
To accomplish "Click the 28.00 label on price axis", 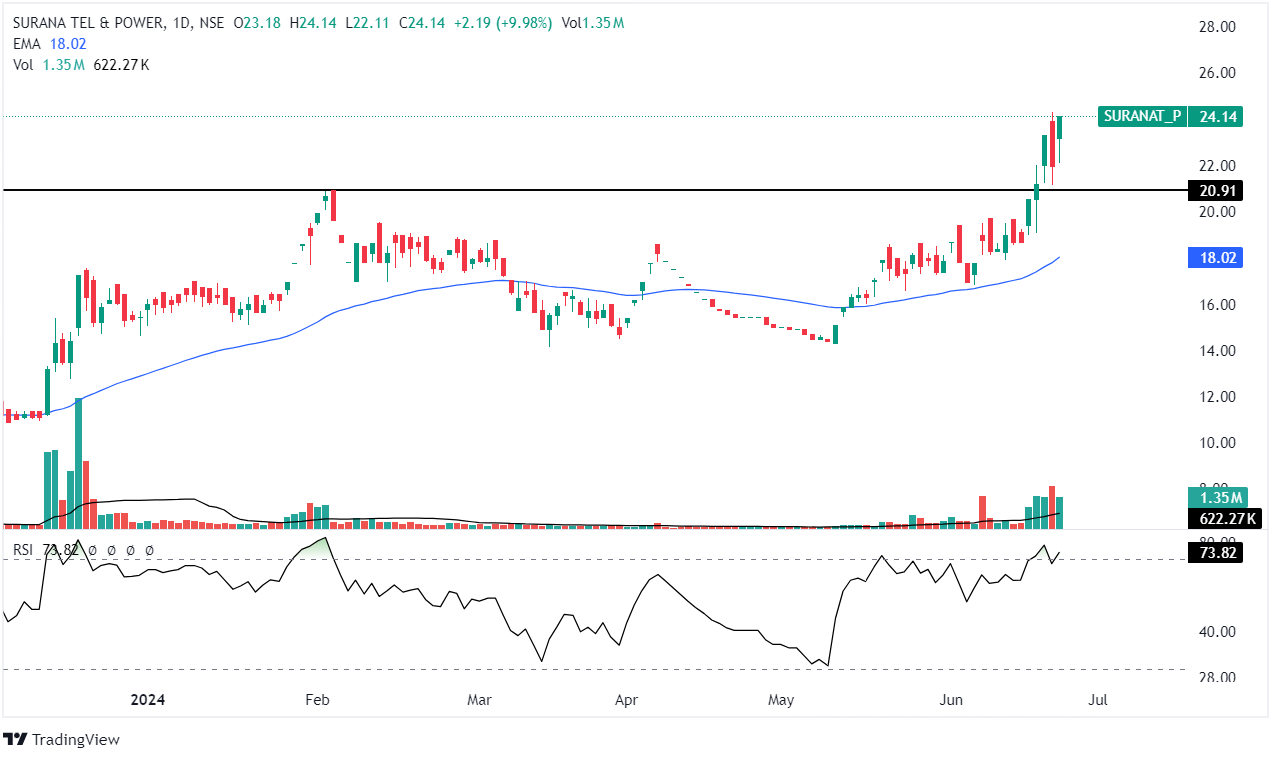I will 1219,27.
